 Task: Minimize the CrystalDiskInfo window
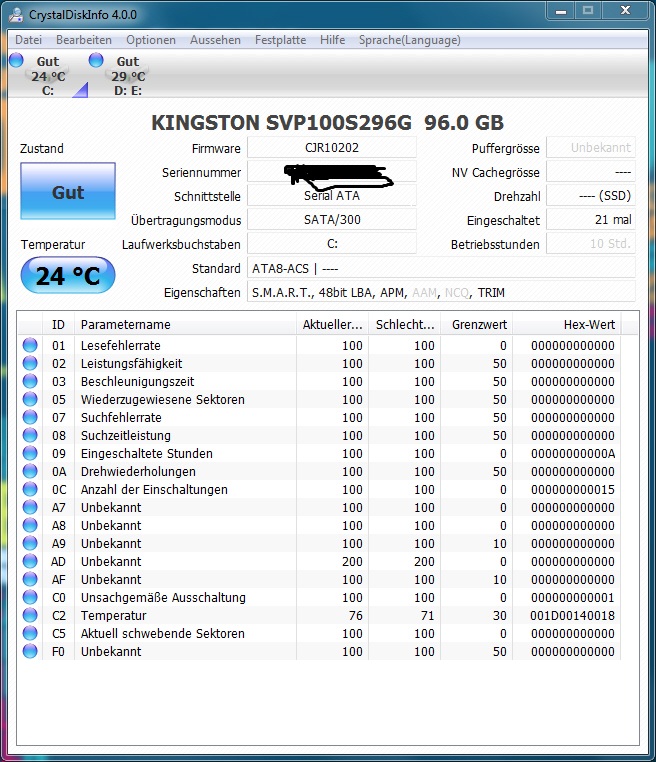pos(561,11)
